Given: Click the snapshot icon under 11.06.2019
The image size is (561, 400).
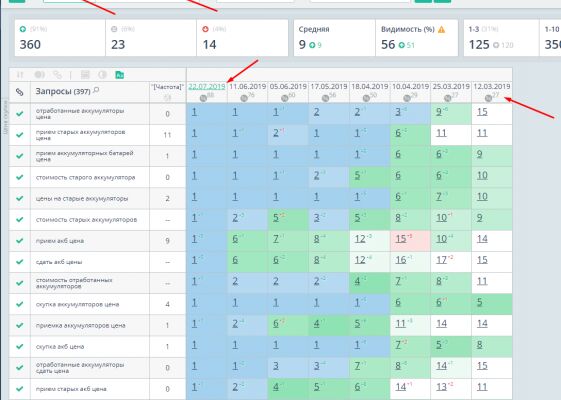Looking at the screenshot, I should 244,98.
